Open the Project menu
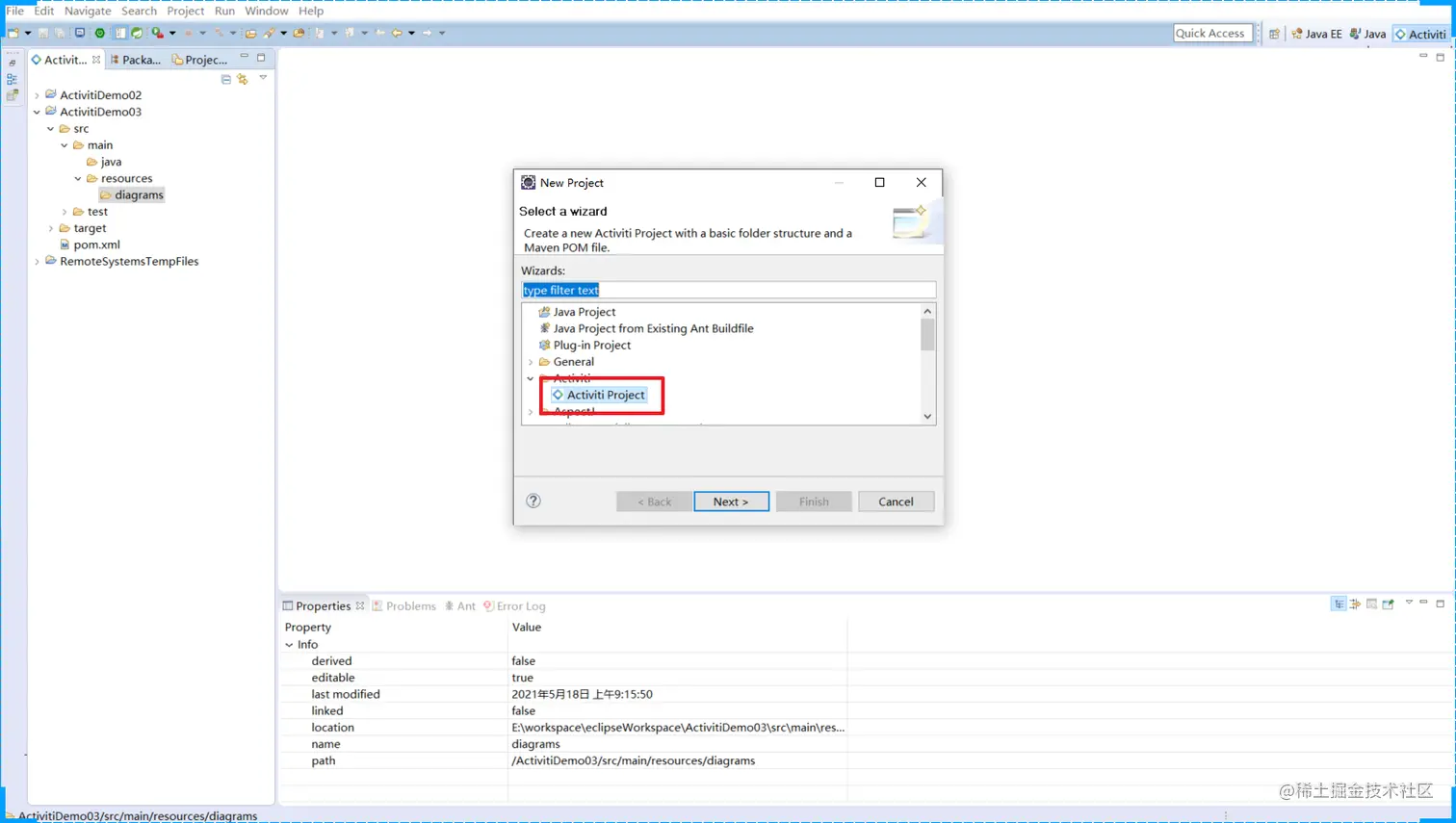The image size is (1456, 823). pyautogui.click(x=185, y=11)
